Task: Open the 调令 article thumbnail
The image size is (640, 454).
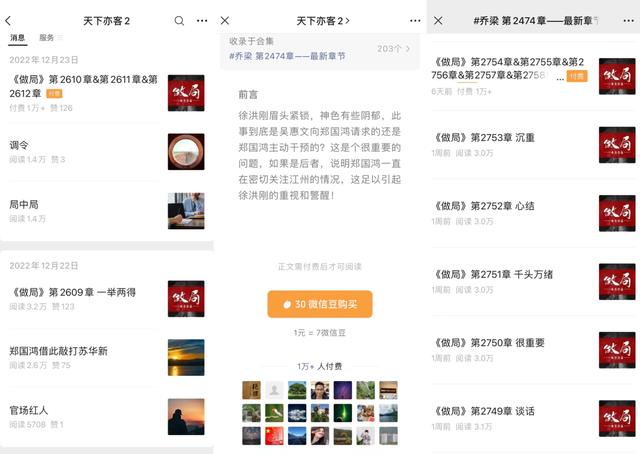Action: pyautogui.click(x=186, y=152)
